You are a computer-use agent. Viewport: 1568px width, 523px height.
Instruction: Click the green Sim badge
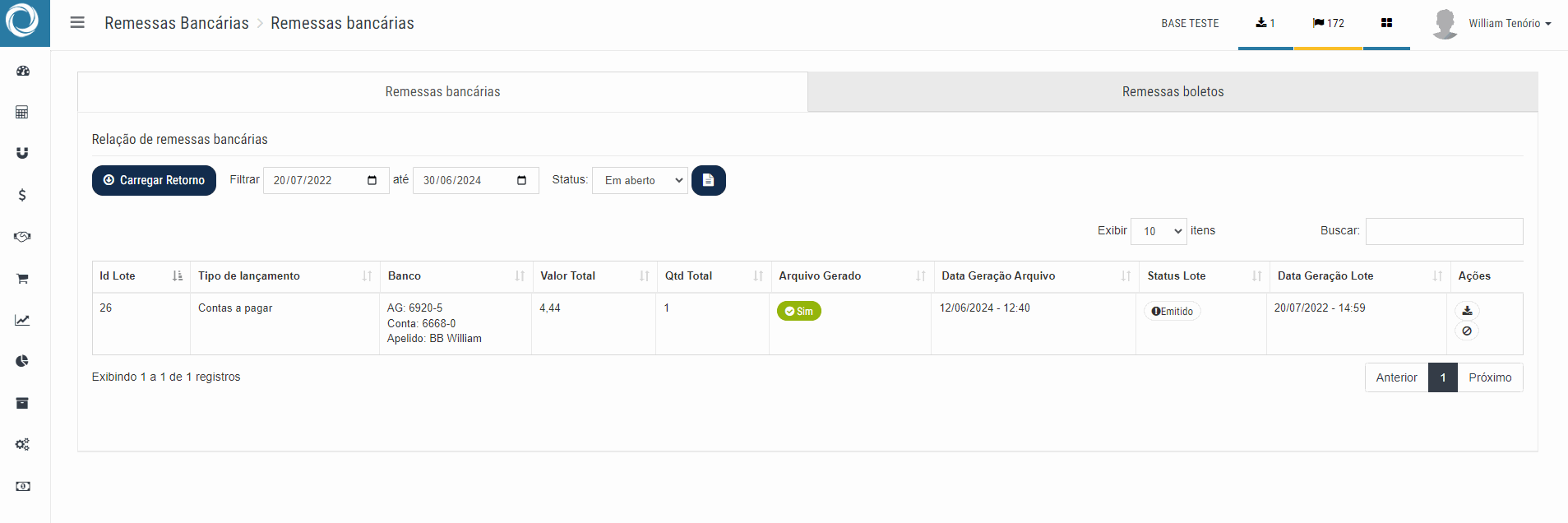pos(798,311)
